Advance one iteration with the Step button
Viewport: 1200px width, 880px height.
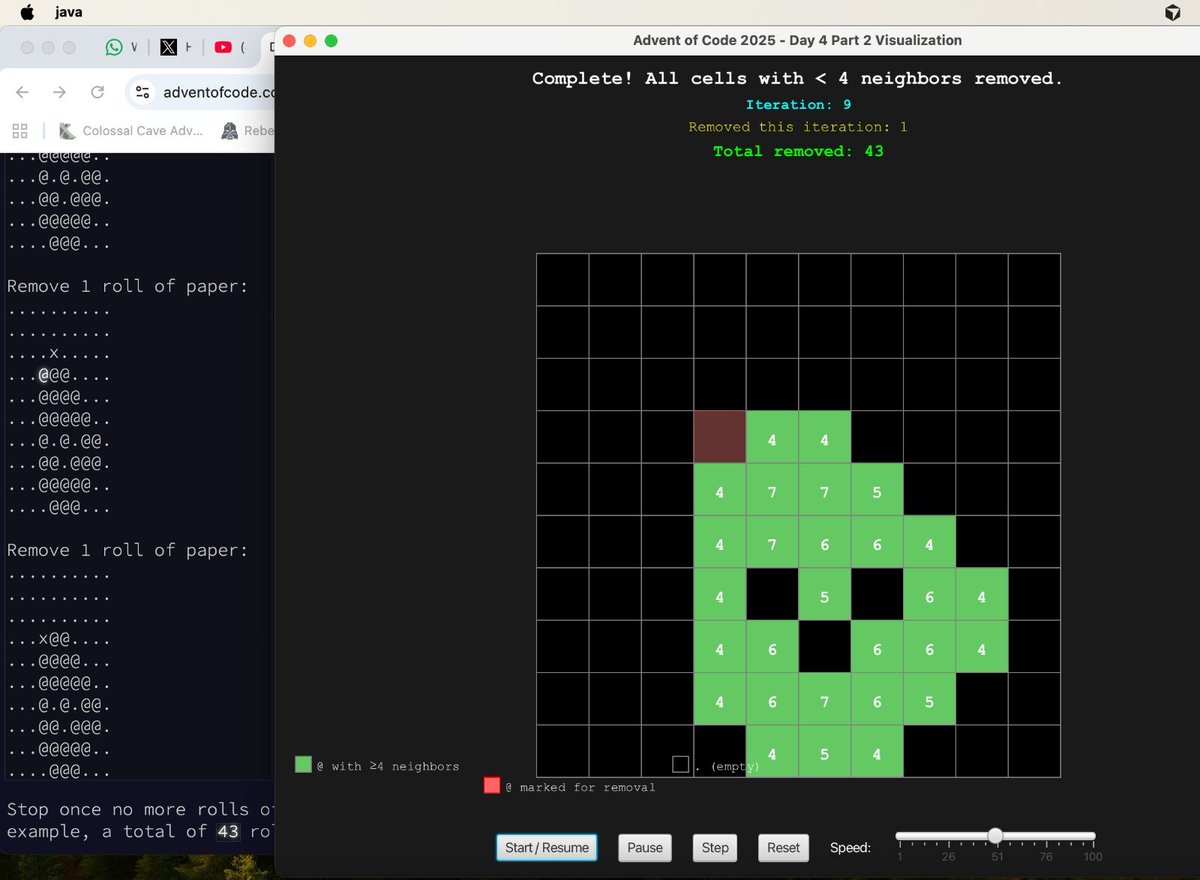tap(714, 847)
